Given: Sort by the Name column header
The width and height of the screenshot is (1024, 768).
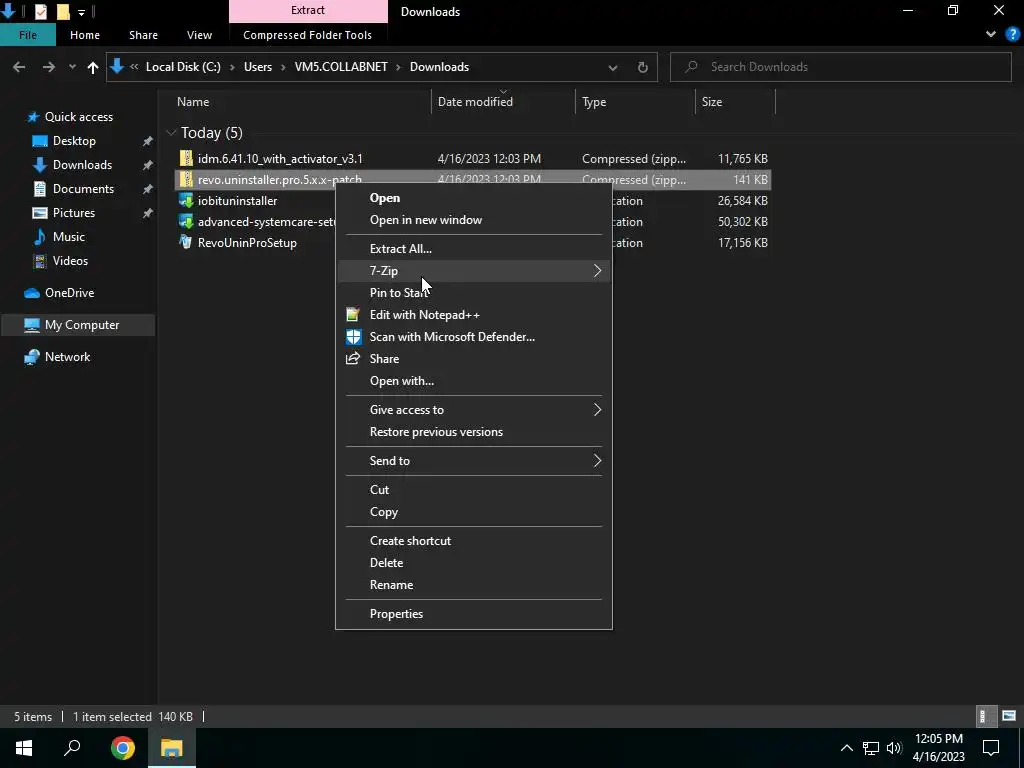Looking at the screenshot, I should coord(193,102).
